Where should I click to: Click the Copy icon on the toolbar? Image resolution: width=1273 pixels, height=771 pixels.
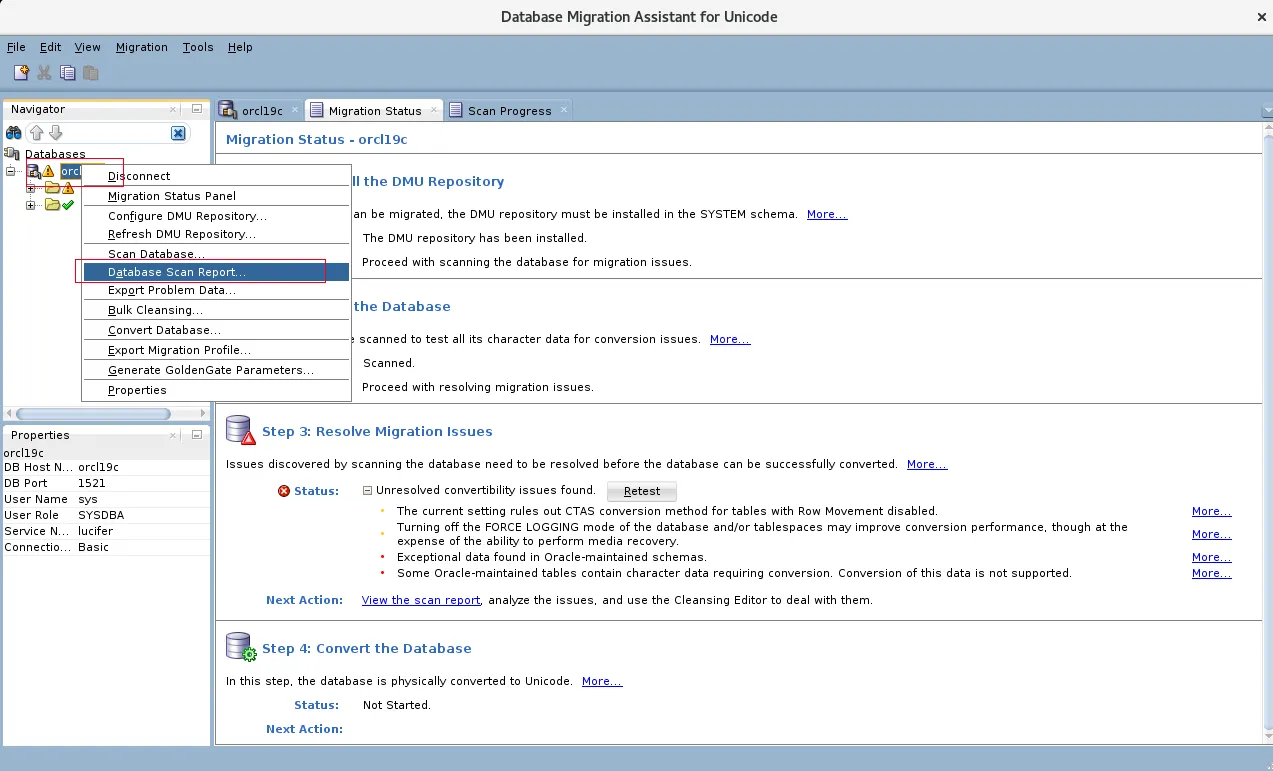[67, 72]
